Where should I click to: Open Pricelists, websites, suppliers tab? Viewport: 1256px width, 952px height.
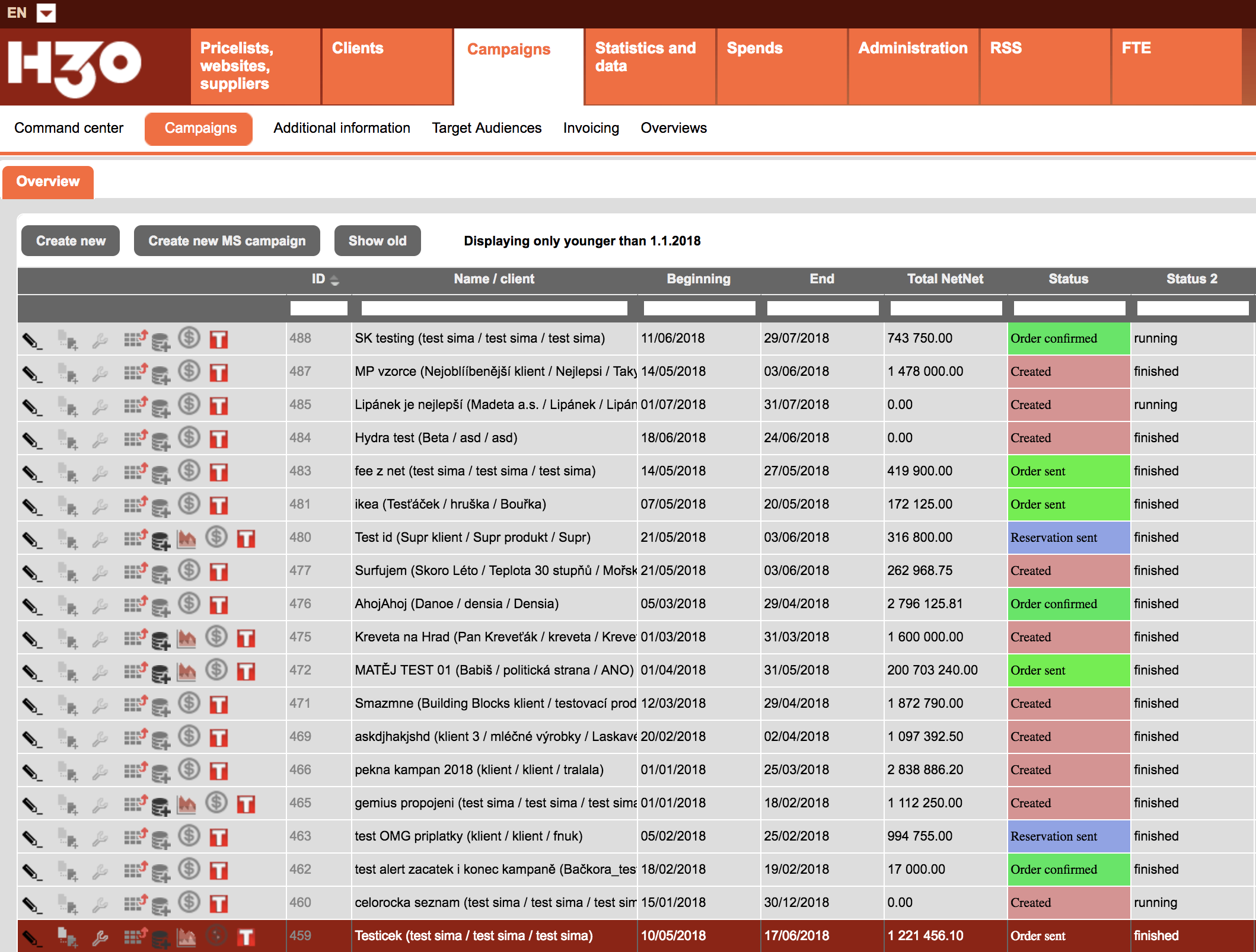click(256, 66)
